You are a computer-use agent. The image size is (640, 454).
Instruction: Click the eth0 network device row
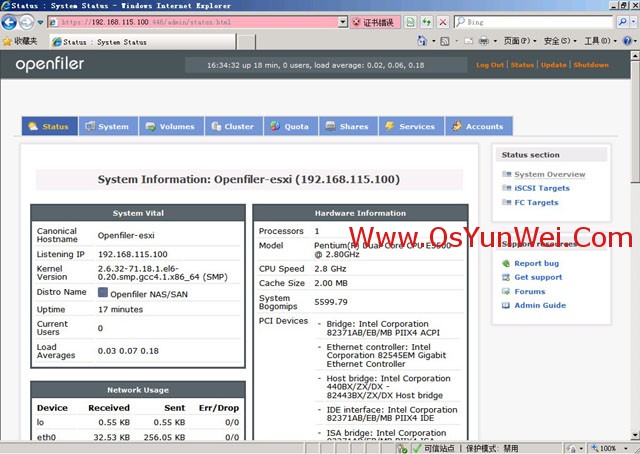(138, 437)
